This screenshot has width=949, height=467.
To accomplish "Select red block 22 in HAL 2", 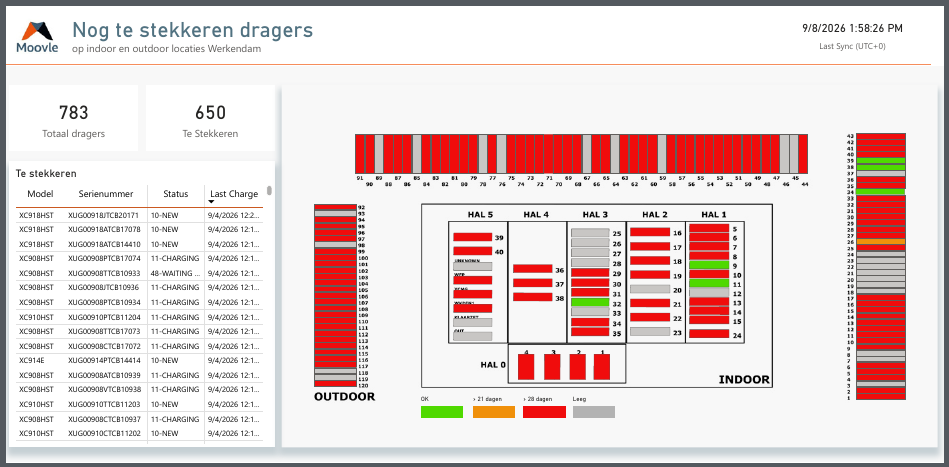I will 650,317.
